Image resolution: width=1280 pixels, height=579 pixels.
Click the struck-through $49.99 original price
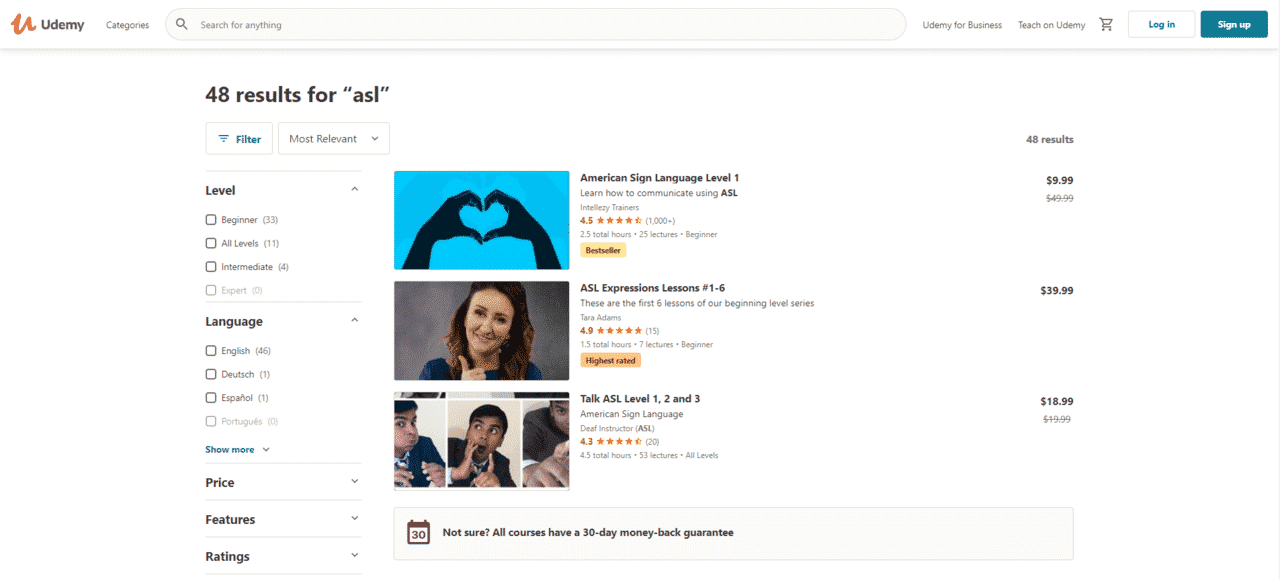[x=1060, y=198]
